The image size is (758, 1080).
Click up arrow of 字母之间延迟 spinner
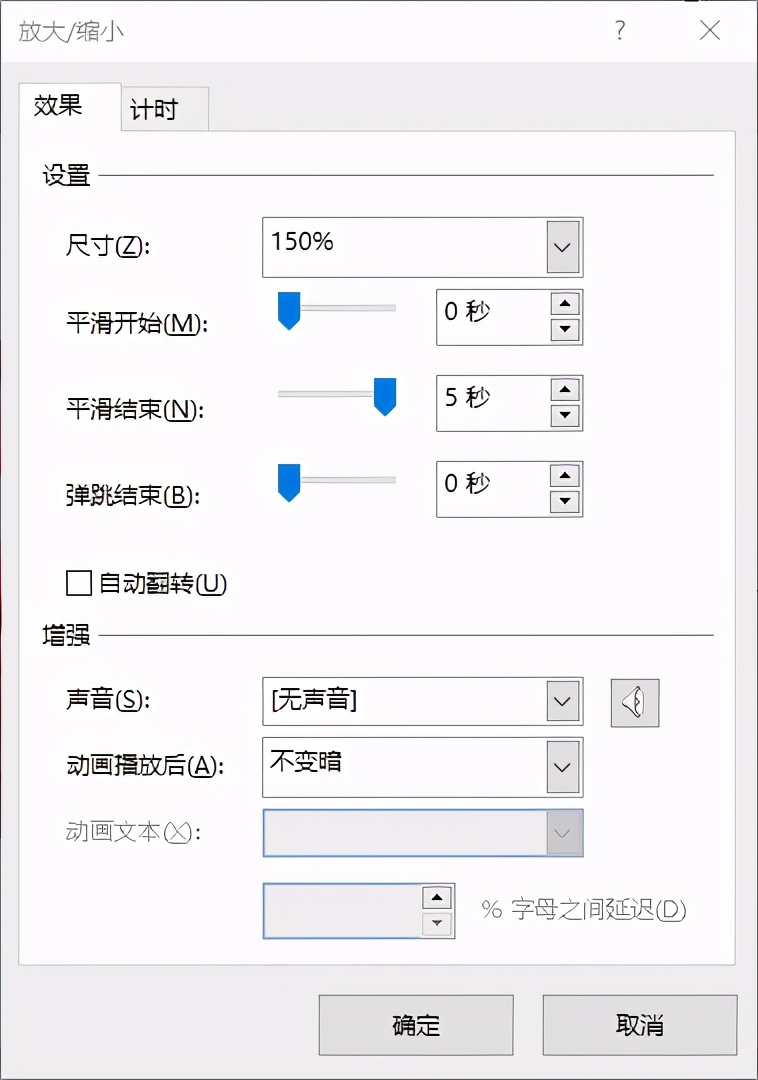coord(437,900)
